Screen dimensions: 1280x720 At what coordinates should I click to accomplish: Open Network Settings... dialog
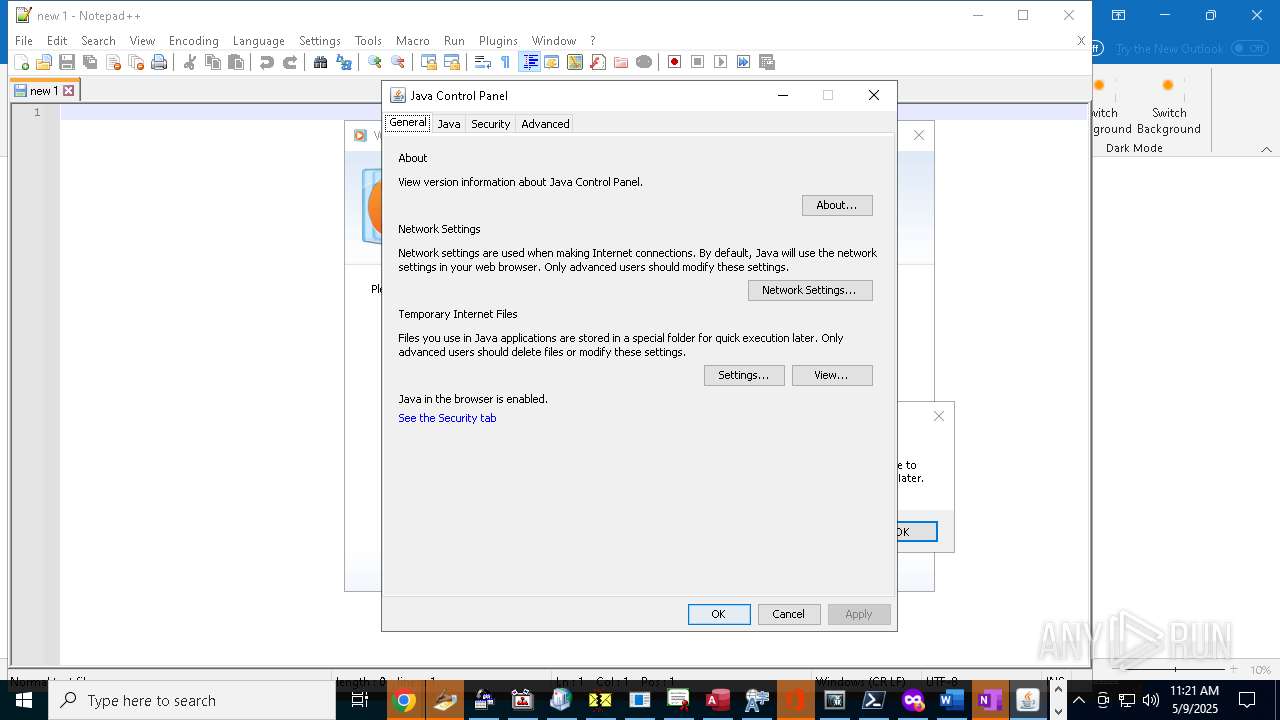(810, 290)
